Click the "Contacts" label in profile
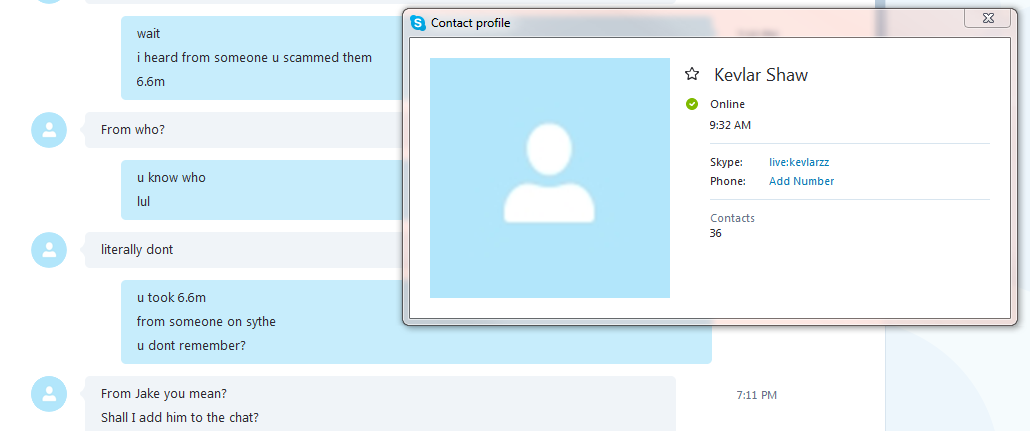This screenshot has height=431, width=1030. click(732, 218)
